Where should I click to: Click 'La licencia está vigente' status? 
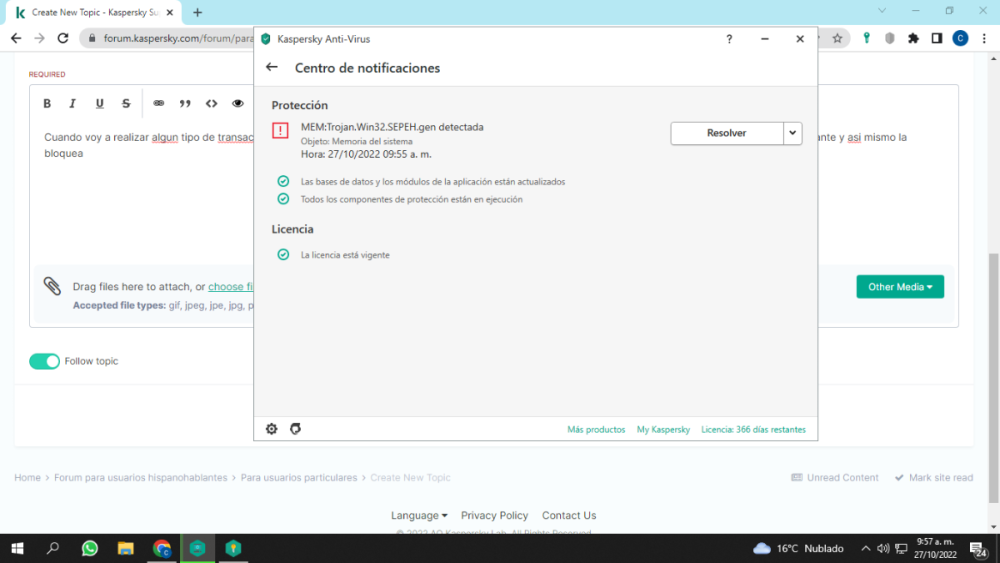(345, 255)
